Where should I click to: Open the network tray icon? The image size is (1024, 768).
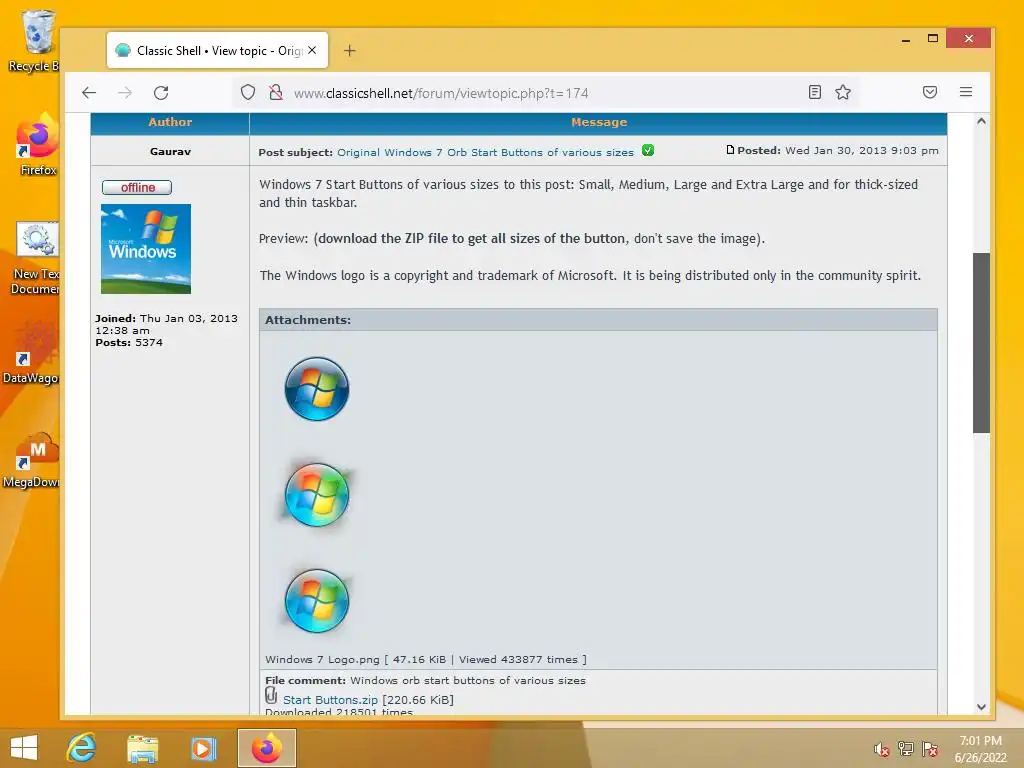[906, 749]
